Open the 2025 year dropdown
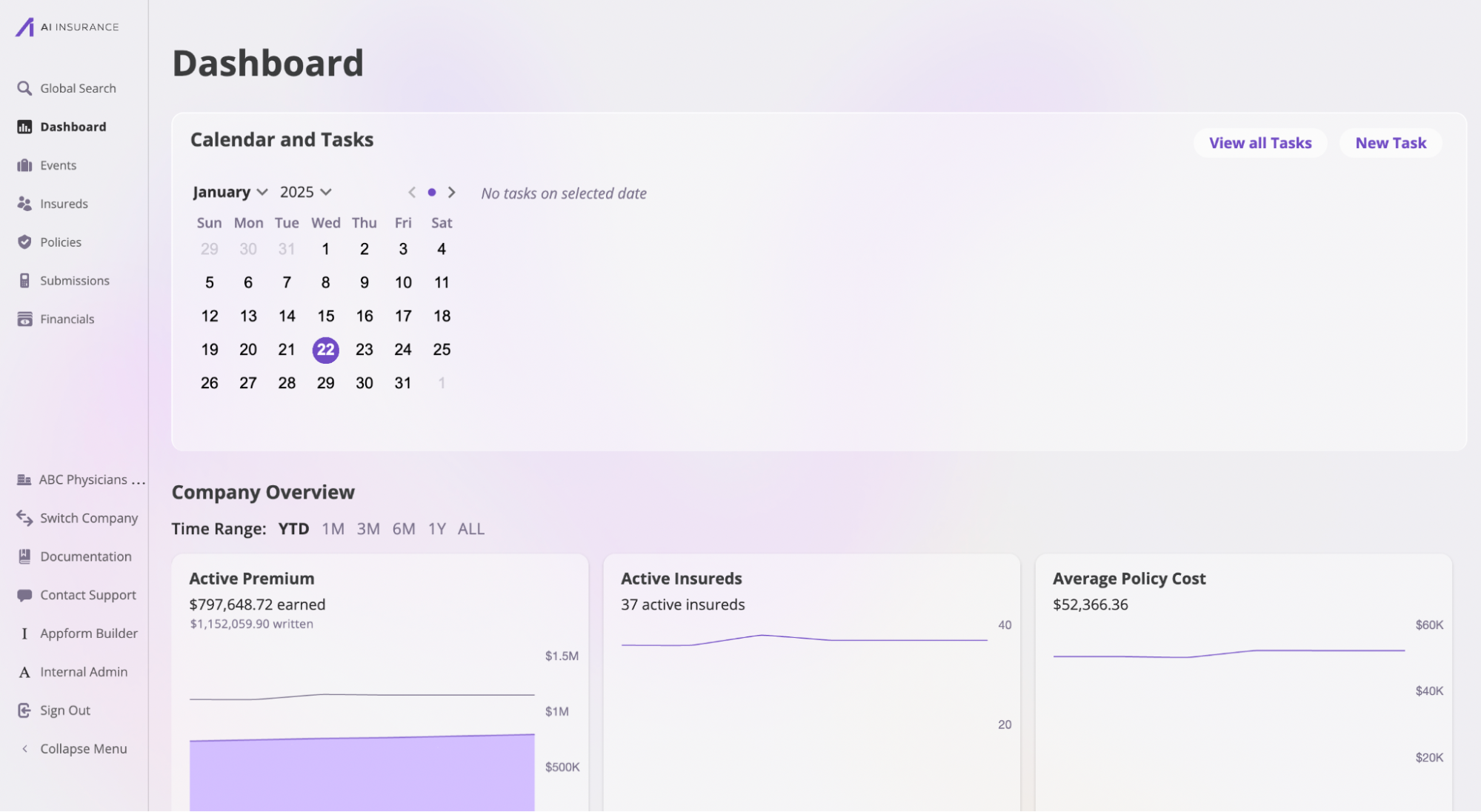This screenshot has width=1481, height=812. (306, 192)
